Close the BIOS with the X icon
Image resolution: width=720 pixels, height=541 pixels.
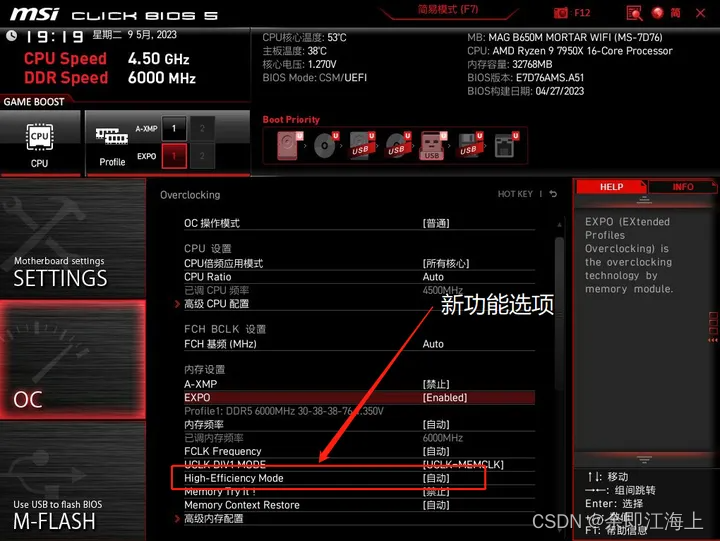pos(700,13)
